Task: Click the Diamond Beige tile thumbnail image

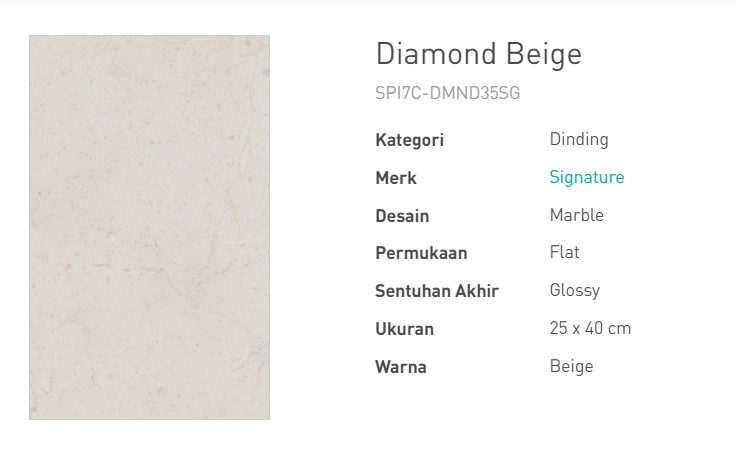Action: point(149,227)
